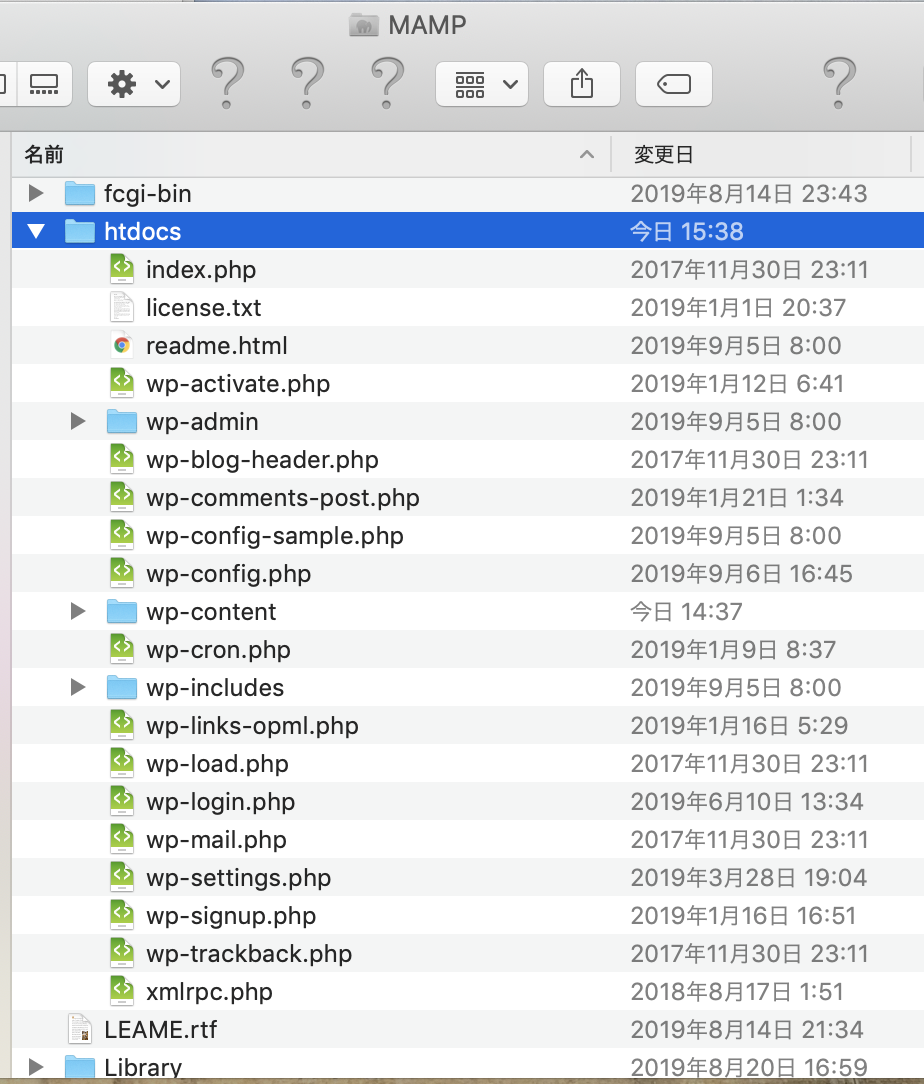Click the index.php file icon

click(x=122, y=269)
